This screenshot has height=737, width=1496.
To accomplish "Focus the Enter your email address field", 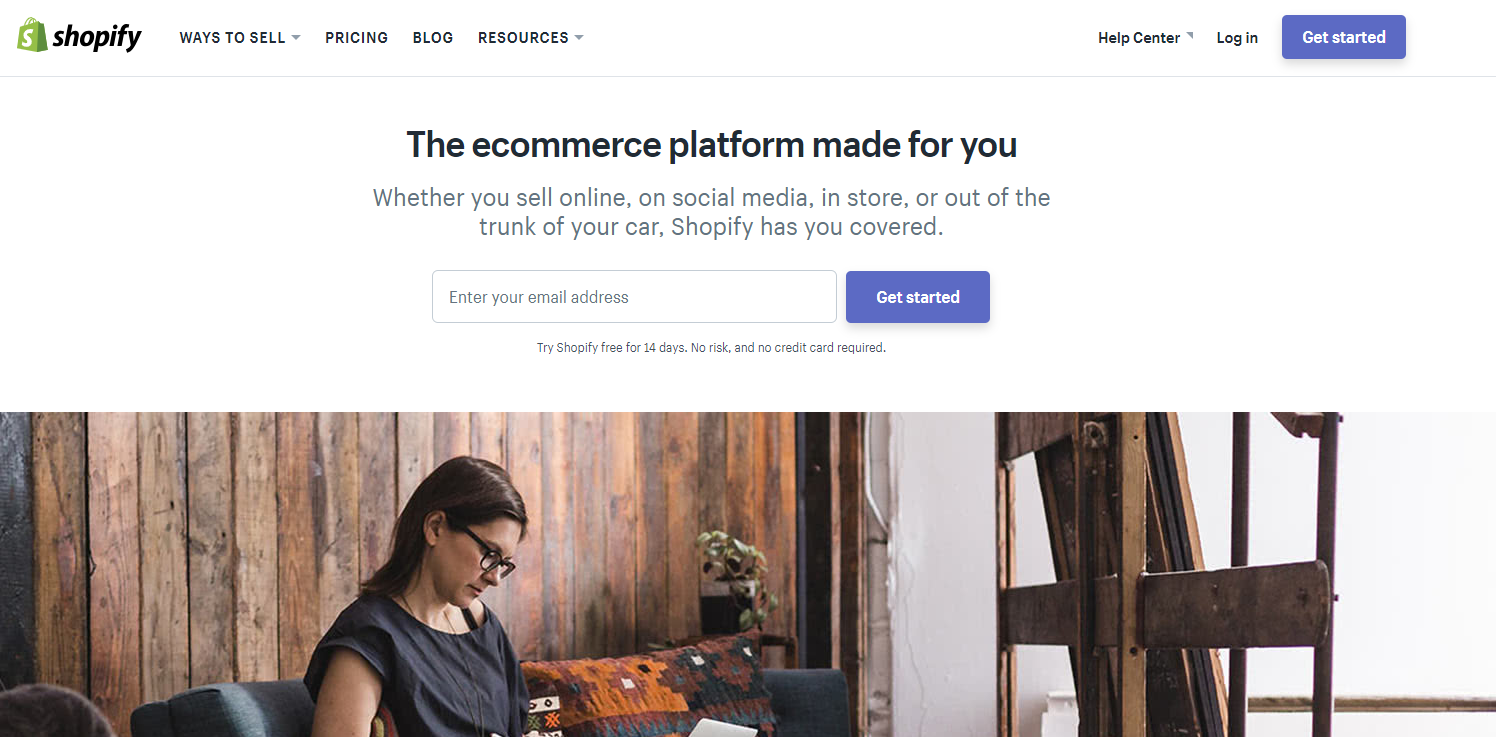I will point(634,297).
